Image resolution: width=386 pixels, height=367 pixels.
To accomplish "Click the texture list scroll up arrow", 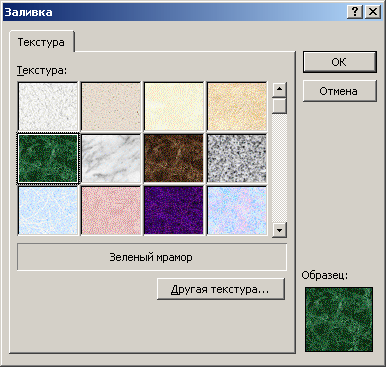I will pos(279,89).
